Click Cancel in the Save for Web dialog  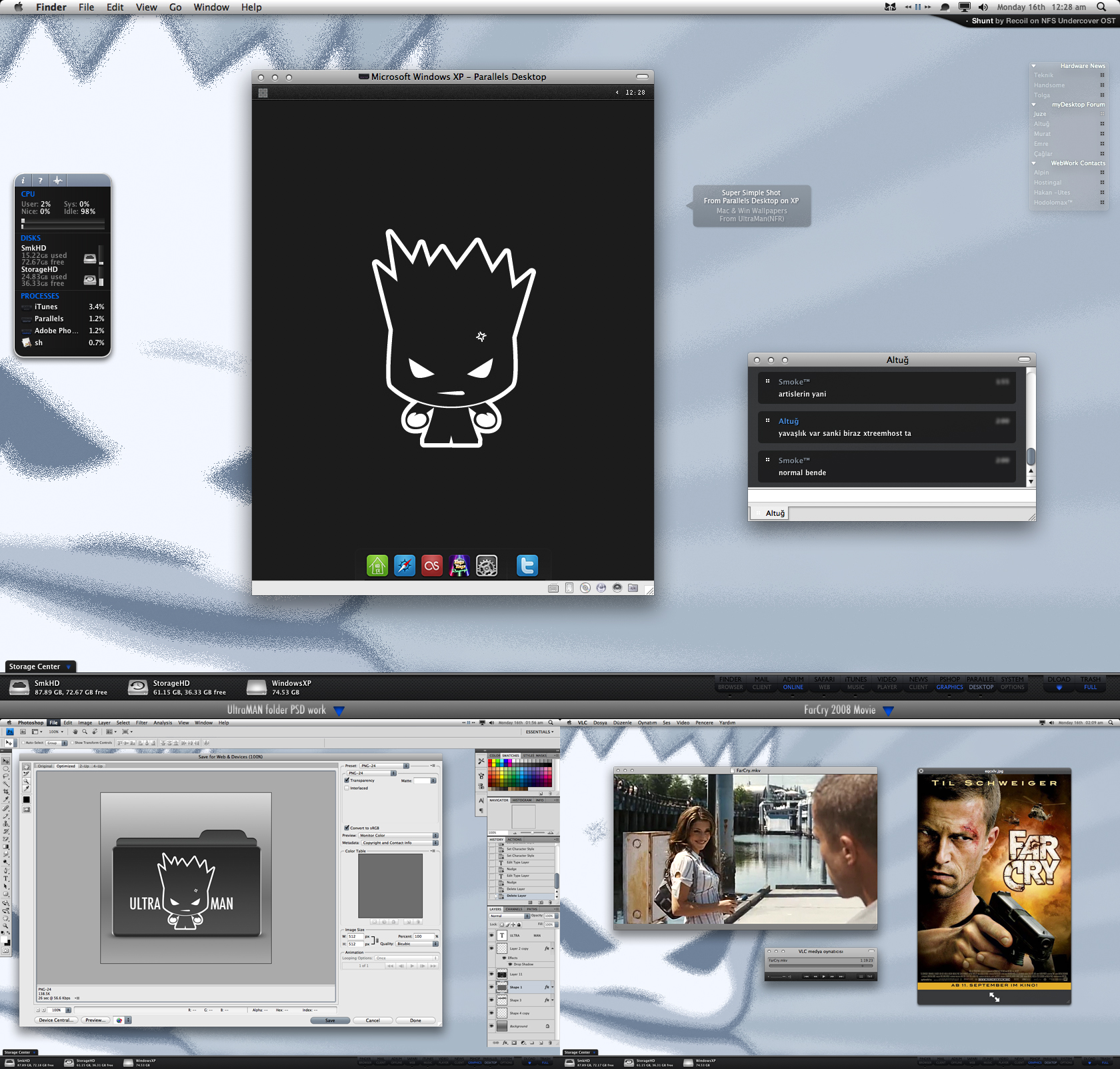[373, 1020]
